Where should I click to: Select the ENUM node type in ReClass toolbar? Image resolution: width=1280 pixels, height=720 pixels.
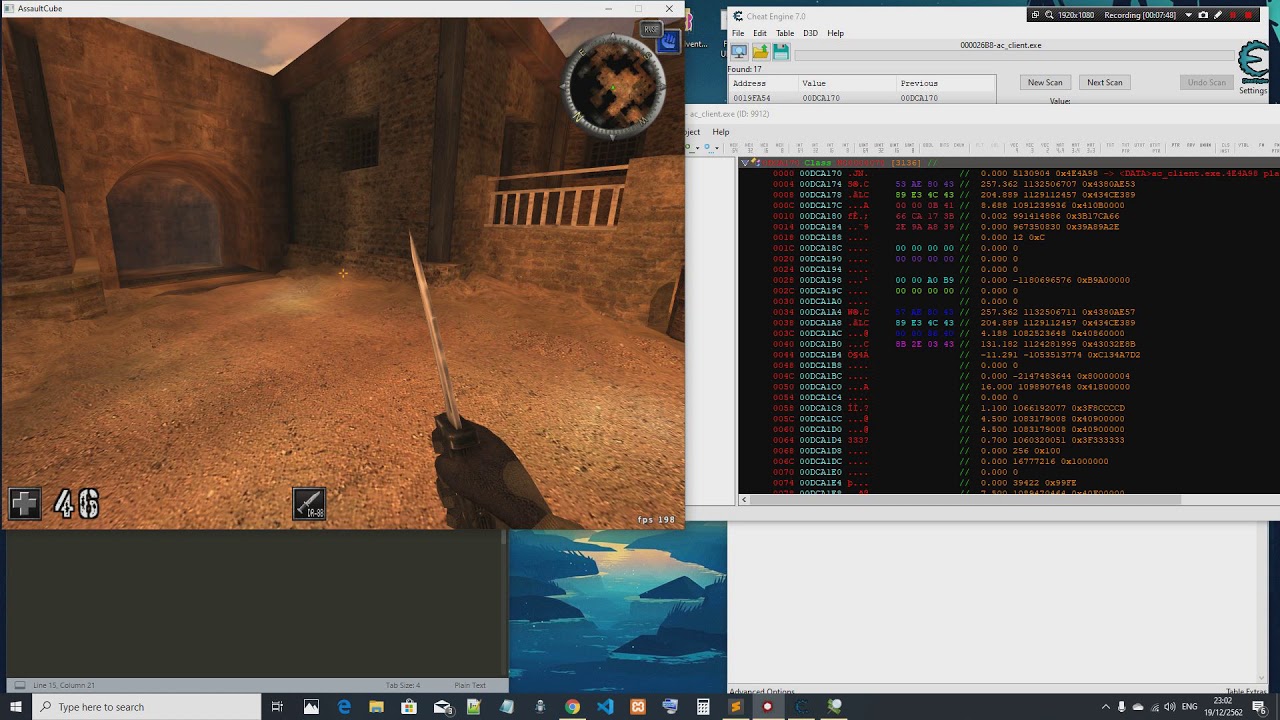959,145
